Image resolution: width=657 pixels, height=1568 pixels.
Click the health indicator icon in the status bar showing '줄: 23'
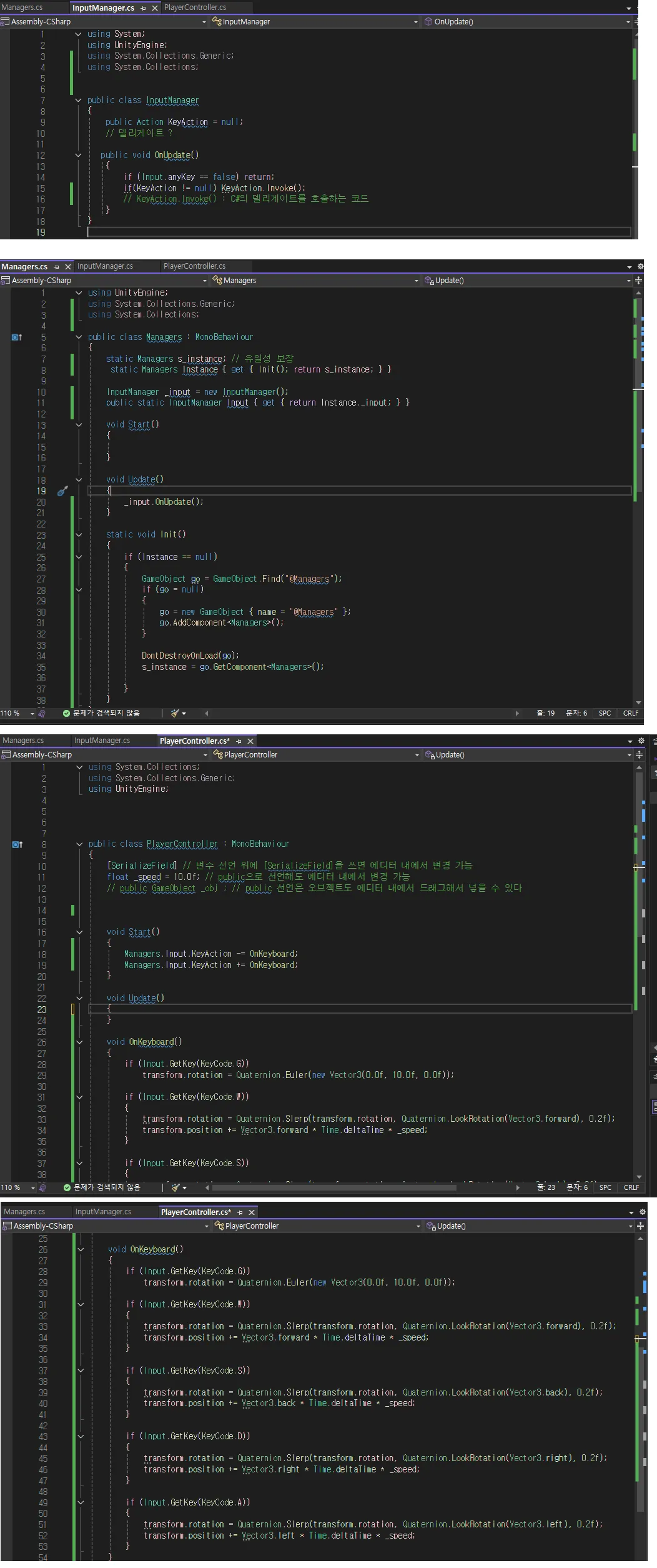pyautogui.click(x=42, y=1187)
